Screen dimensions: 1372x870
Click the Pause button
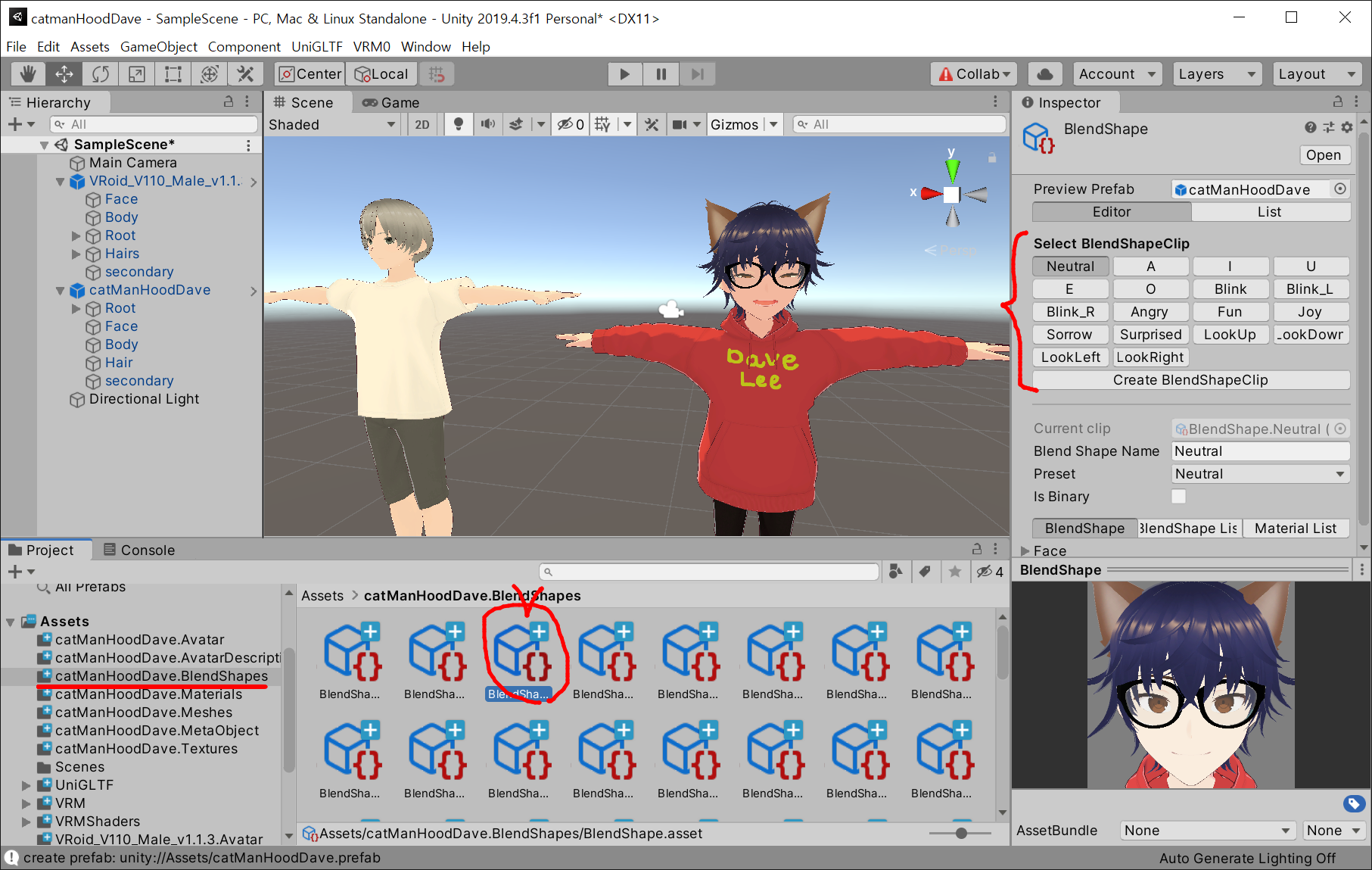coord(661,74)
